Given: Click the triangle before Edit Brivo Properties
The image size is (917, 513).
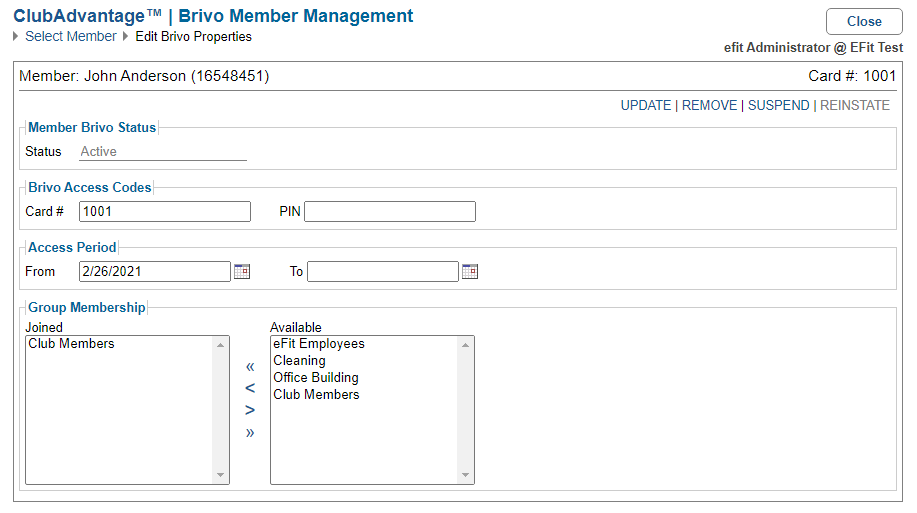Looking at the screenshot, I should pos(125,36).
